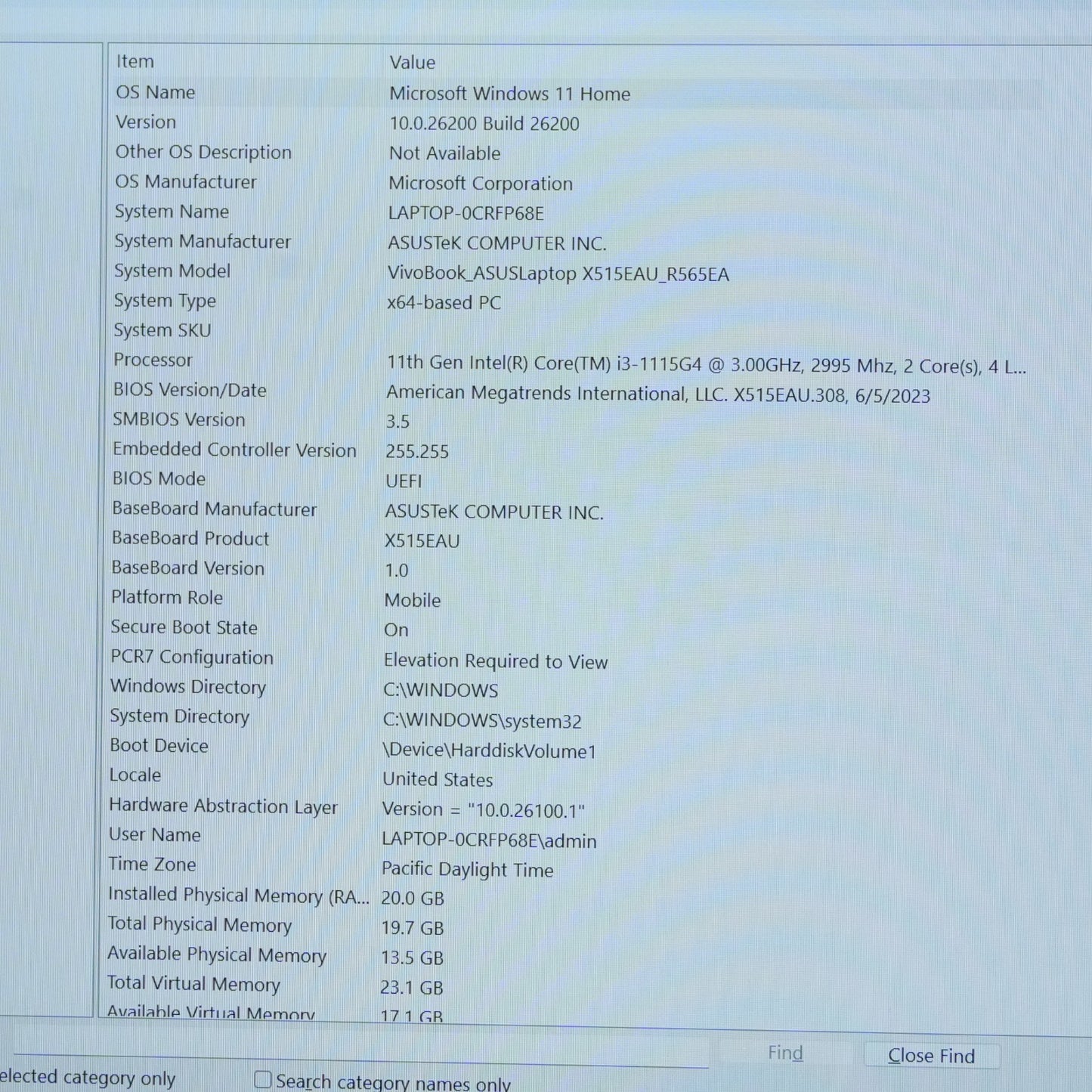Select the Installed Physical Memory row
1092x1092 pixels.
tap(239, 896)
